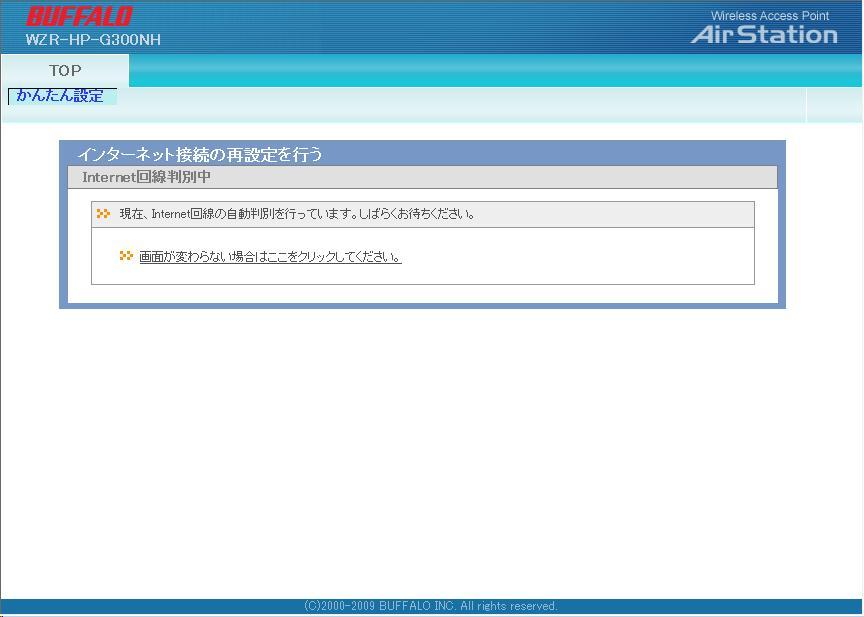Viewport: 864px width, 617px height.
Task: Click the empty cell right of submenu bar
Action: 834,104
